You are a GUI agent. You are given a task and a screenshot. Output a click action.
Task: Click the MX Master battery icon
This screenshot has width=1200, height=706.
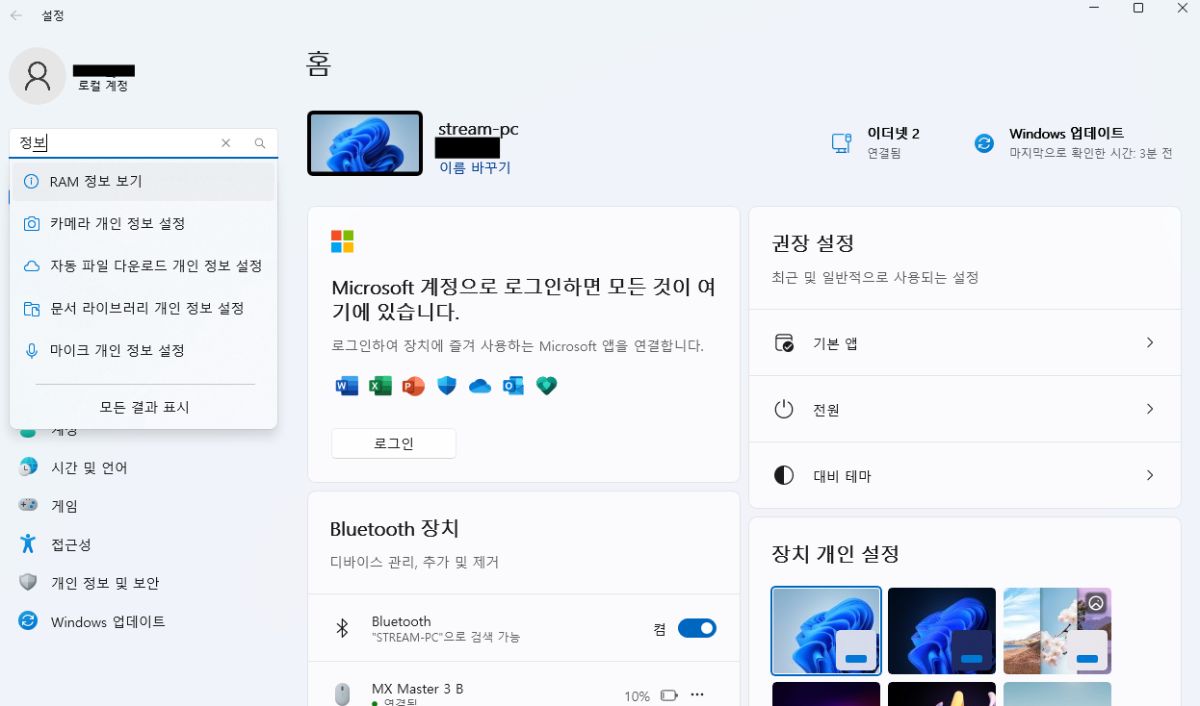click(669, 695)
